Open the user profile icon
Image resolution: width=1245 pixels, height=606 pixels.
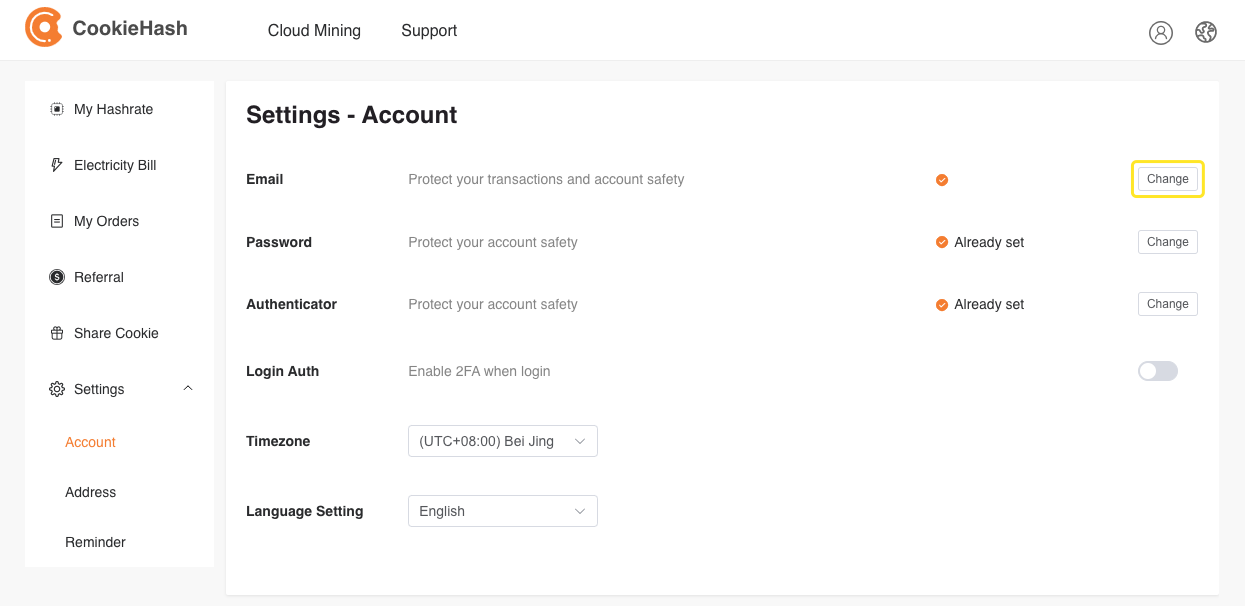click(1160, 33)
